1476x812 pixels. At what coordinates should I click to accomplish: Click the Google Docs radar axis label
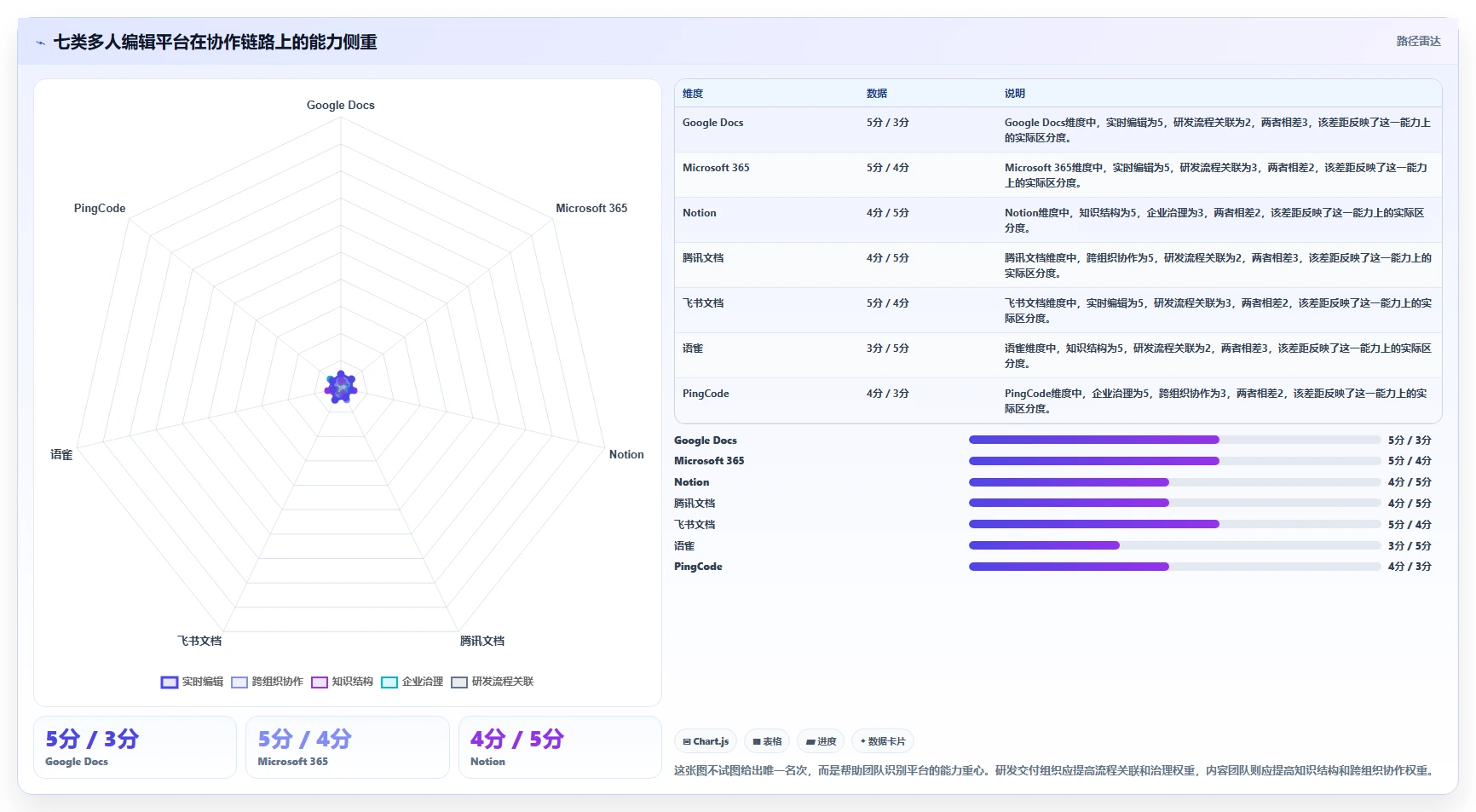pyautogui.click(x=341, y=106)
